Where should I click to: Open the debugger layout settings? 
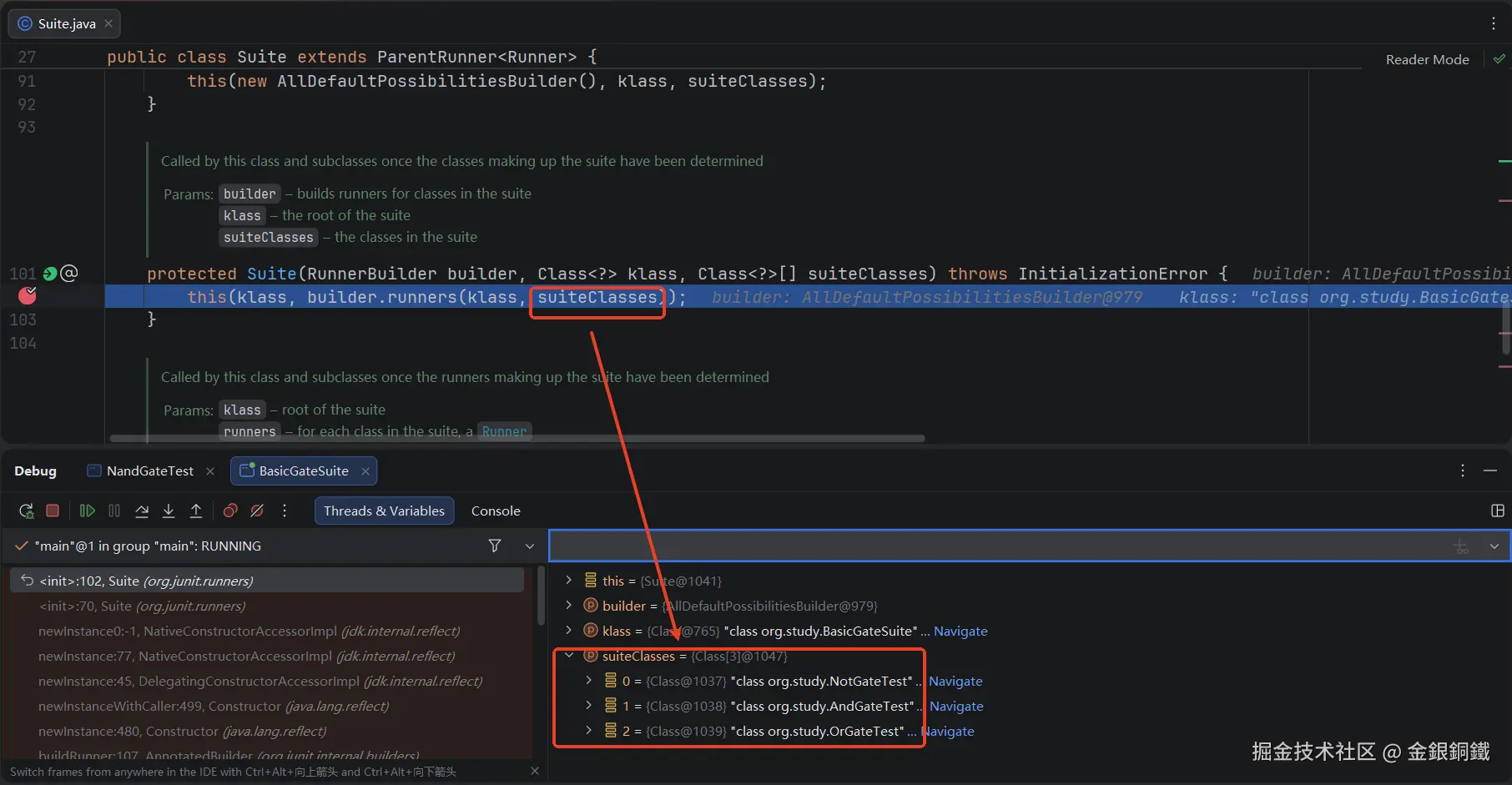1498,511
